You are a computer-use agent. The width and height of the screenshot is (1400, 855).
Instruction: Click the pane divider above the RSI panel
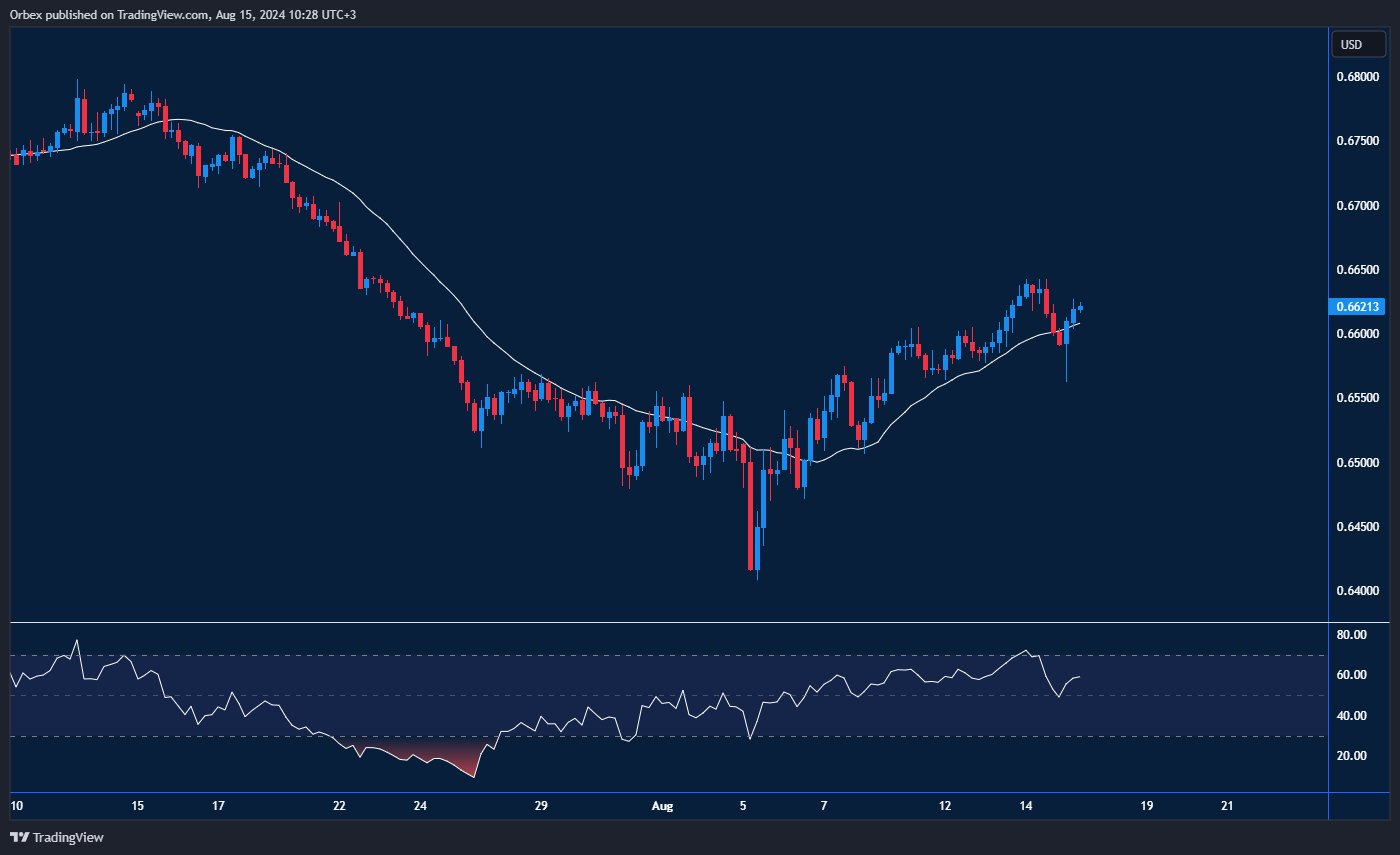tap(668, 622)
